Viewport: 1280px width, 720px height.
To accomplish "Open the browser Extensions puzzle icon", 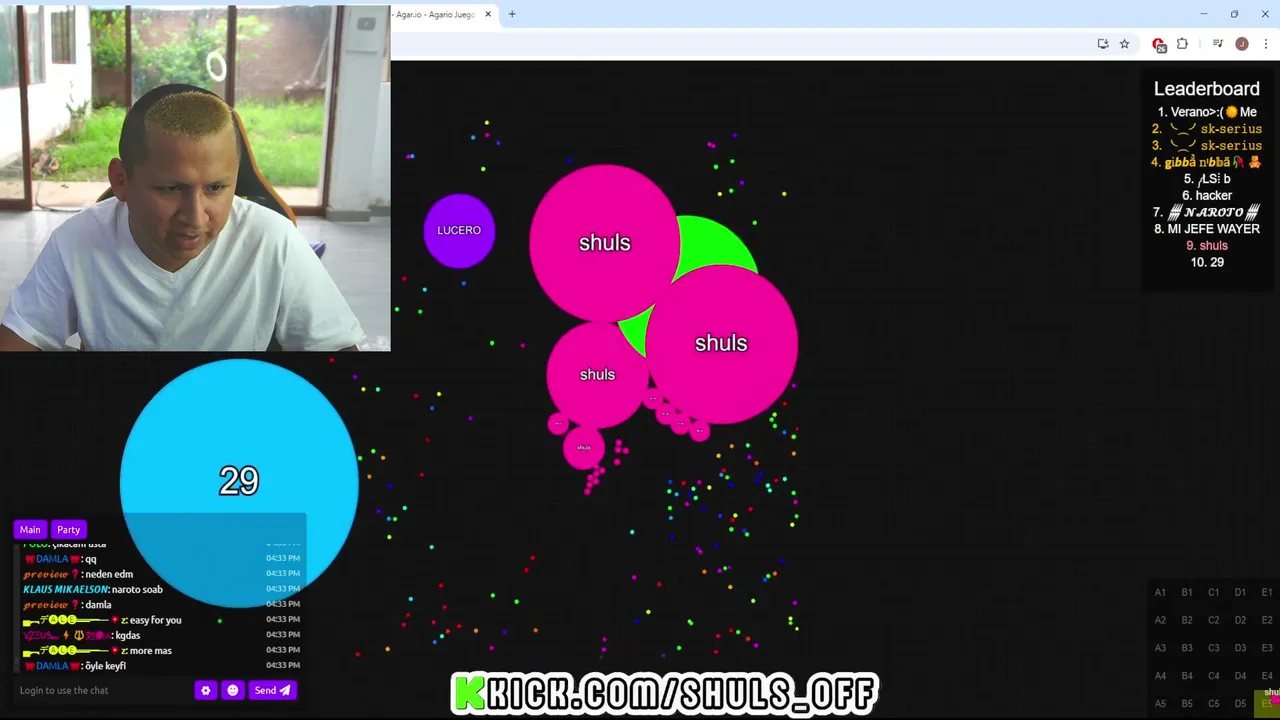I will 1182,44.
